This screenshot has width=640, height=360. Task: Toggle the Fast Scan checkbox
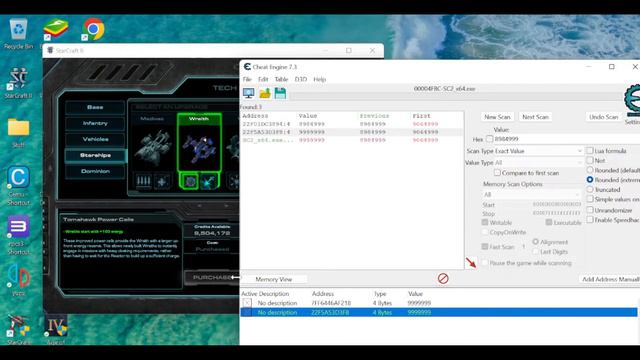pyautogui.click(x=485, y=247)
